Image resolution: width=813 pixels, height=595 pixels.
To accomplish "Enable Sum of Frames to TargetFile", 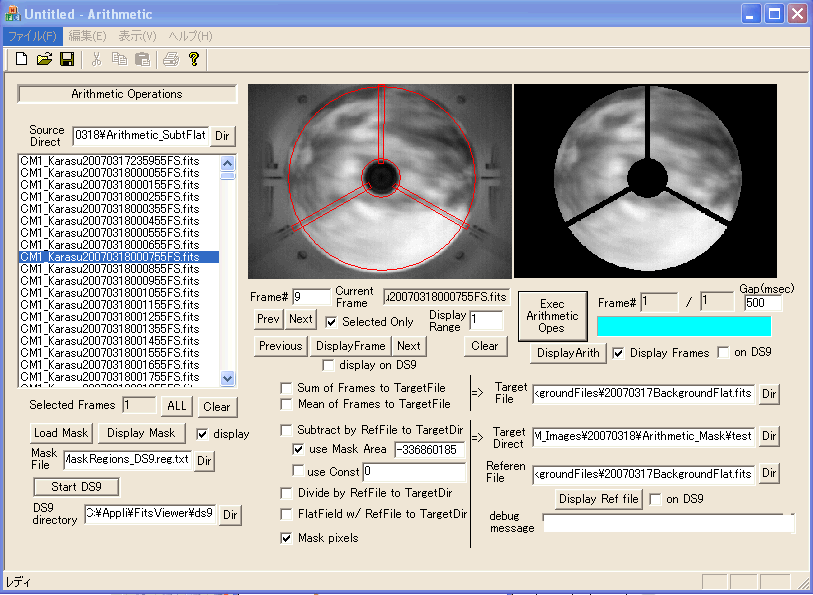I will (287, 388).
